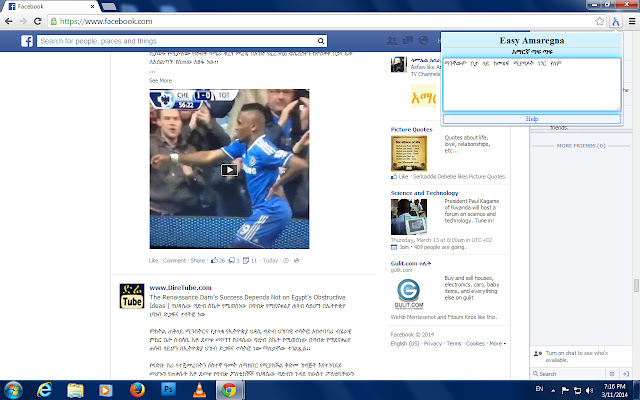The height and width of the screenshot is (400, 640).
Task: Click the Share link under the video
Action: point(198,260)
